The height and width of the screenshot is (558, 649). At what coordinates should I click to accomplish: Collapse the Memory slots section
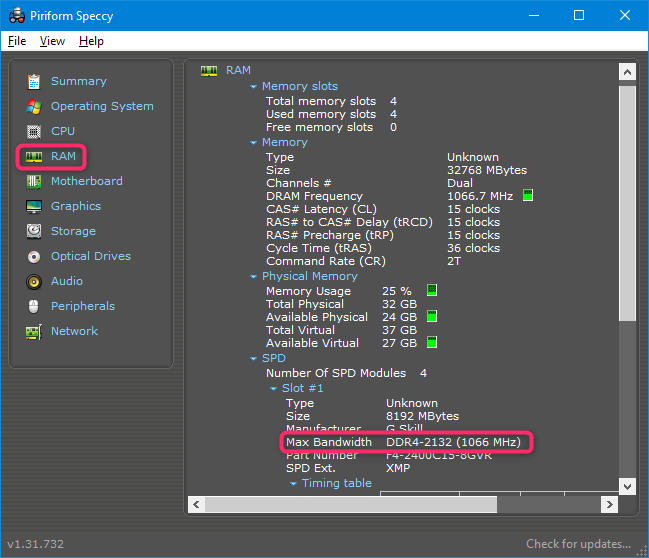(x=254, y=87)
